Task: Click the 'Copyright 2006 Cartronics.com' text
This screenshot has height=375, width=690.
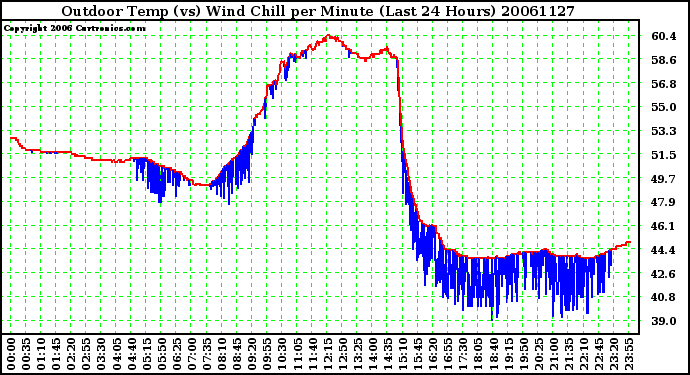Action: [x=74, y=28]
